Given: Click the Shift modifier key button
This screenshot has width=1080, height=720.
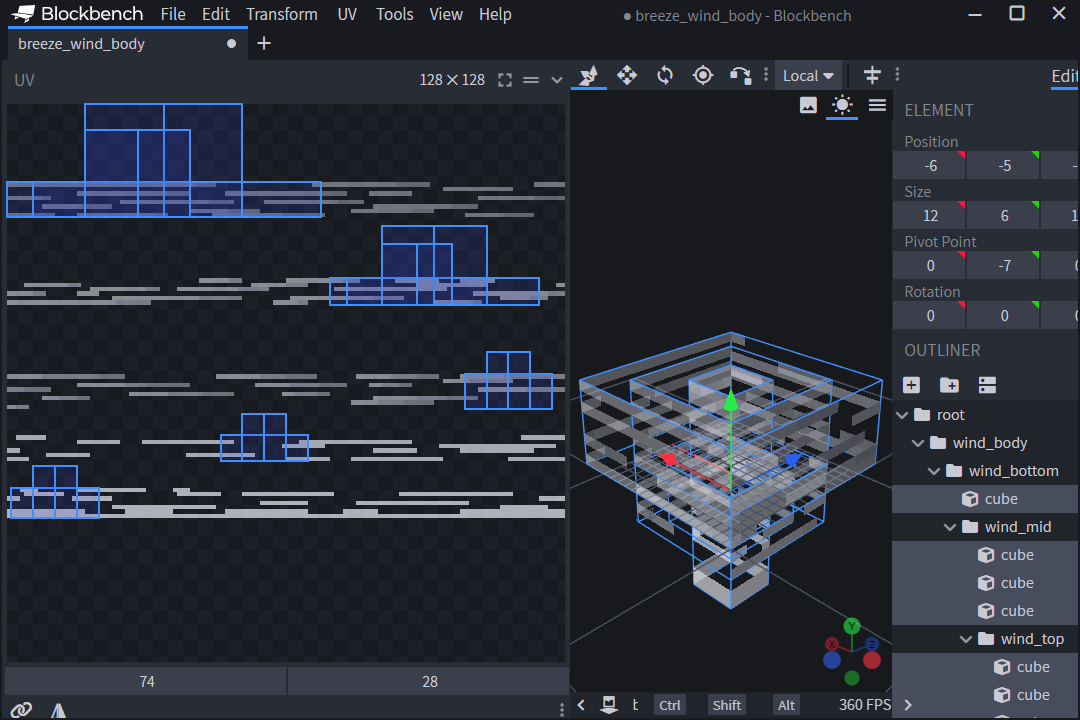Looking at the screenshot, I should point(727,705).
